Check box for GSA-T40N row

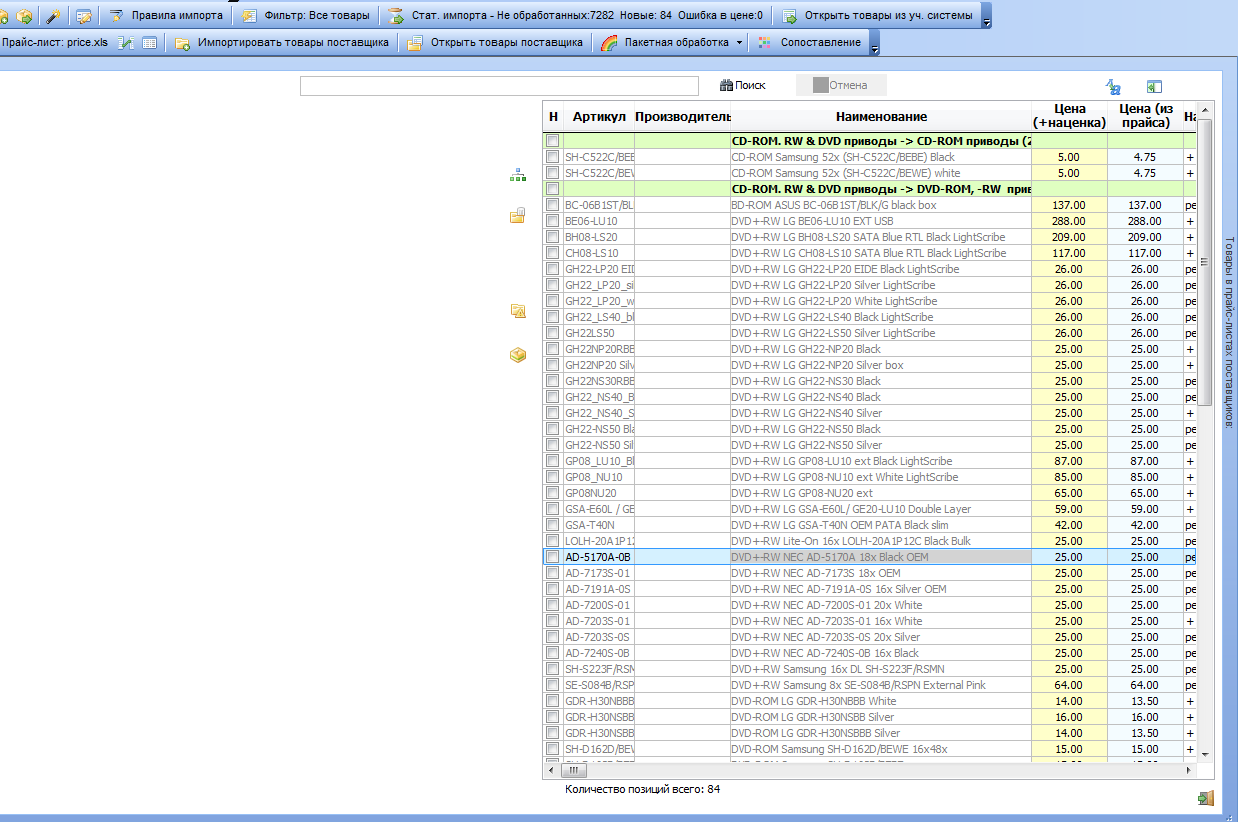click(x=553, y=525)
